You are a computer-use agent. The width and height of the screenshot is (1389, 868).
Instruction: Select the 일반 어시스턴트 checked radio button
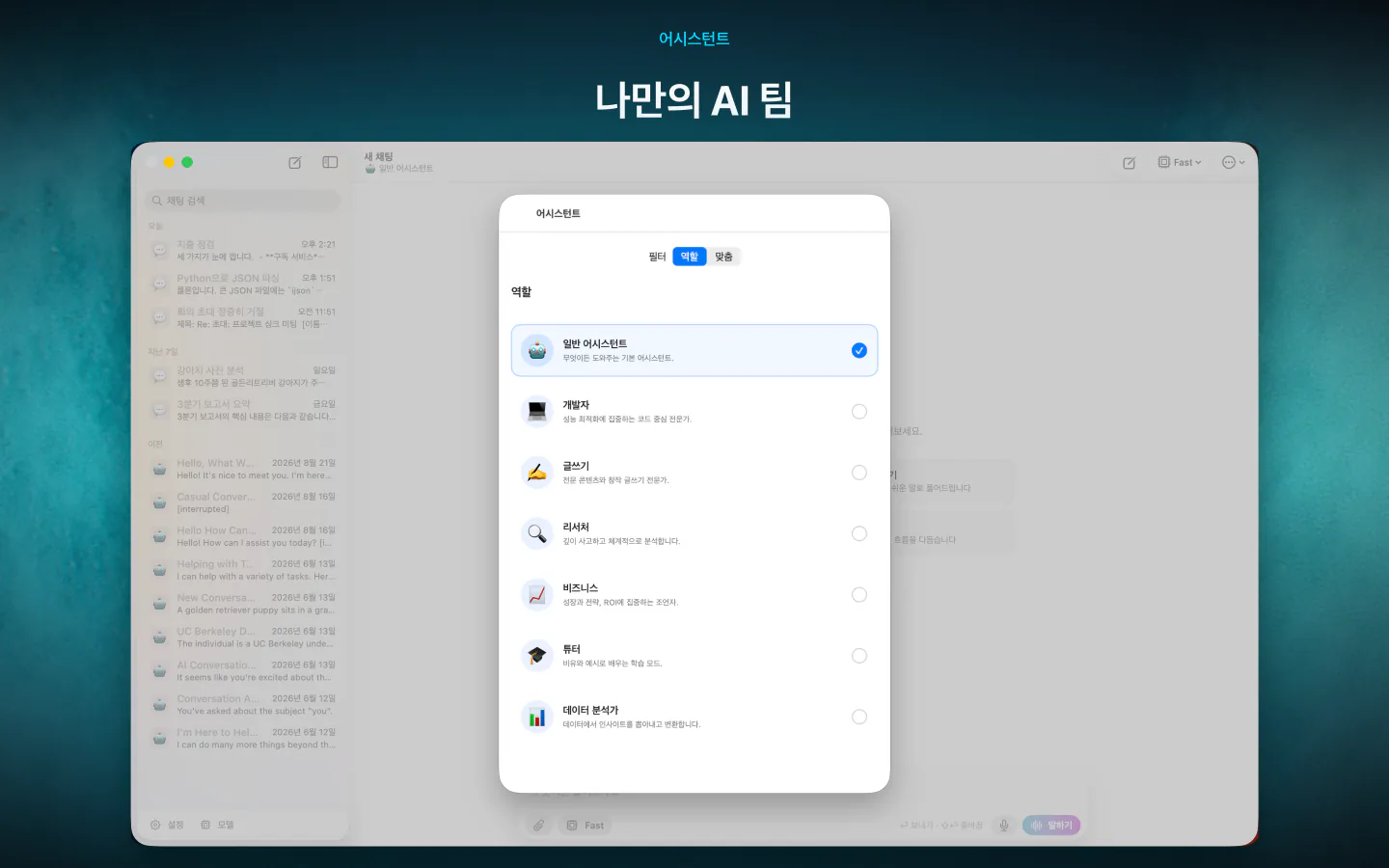point(859,350)
